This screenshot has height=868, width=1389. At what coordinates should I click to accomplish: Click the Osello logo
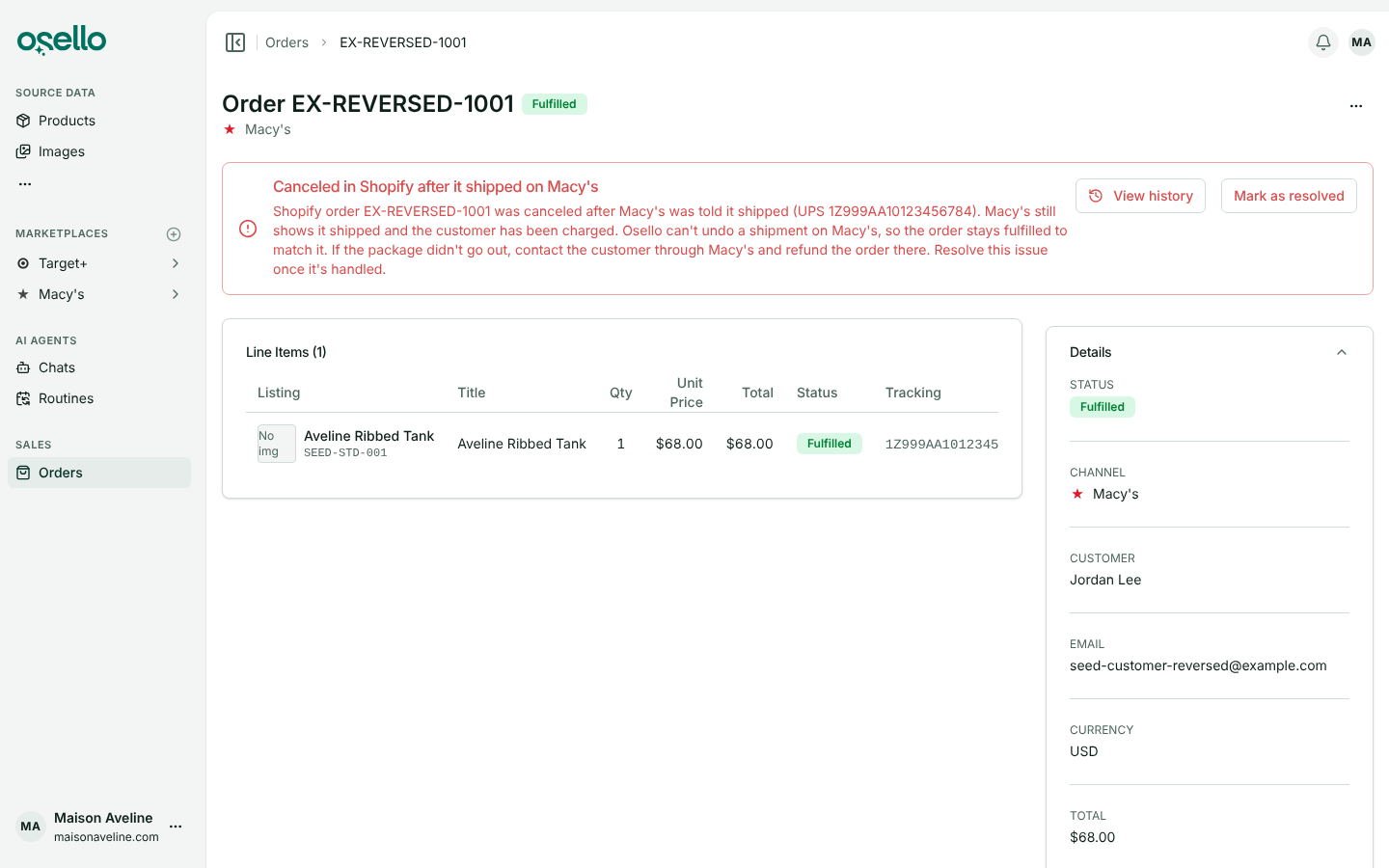point(62,41)
